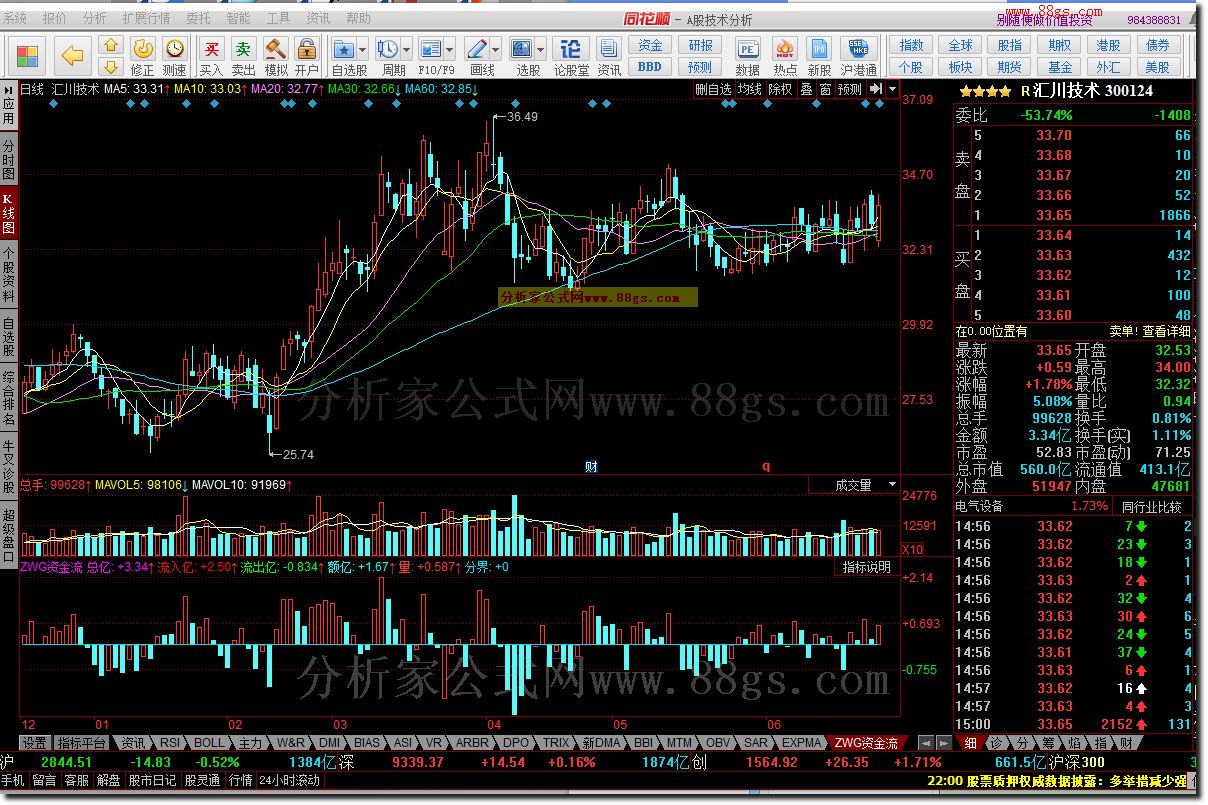This screenshot has height=805, width=1208.
Task: Click 卖单!查看详细 order detail link
Action: pyautogui.click(x=1150, y=331)
